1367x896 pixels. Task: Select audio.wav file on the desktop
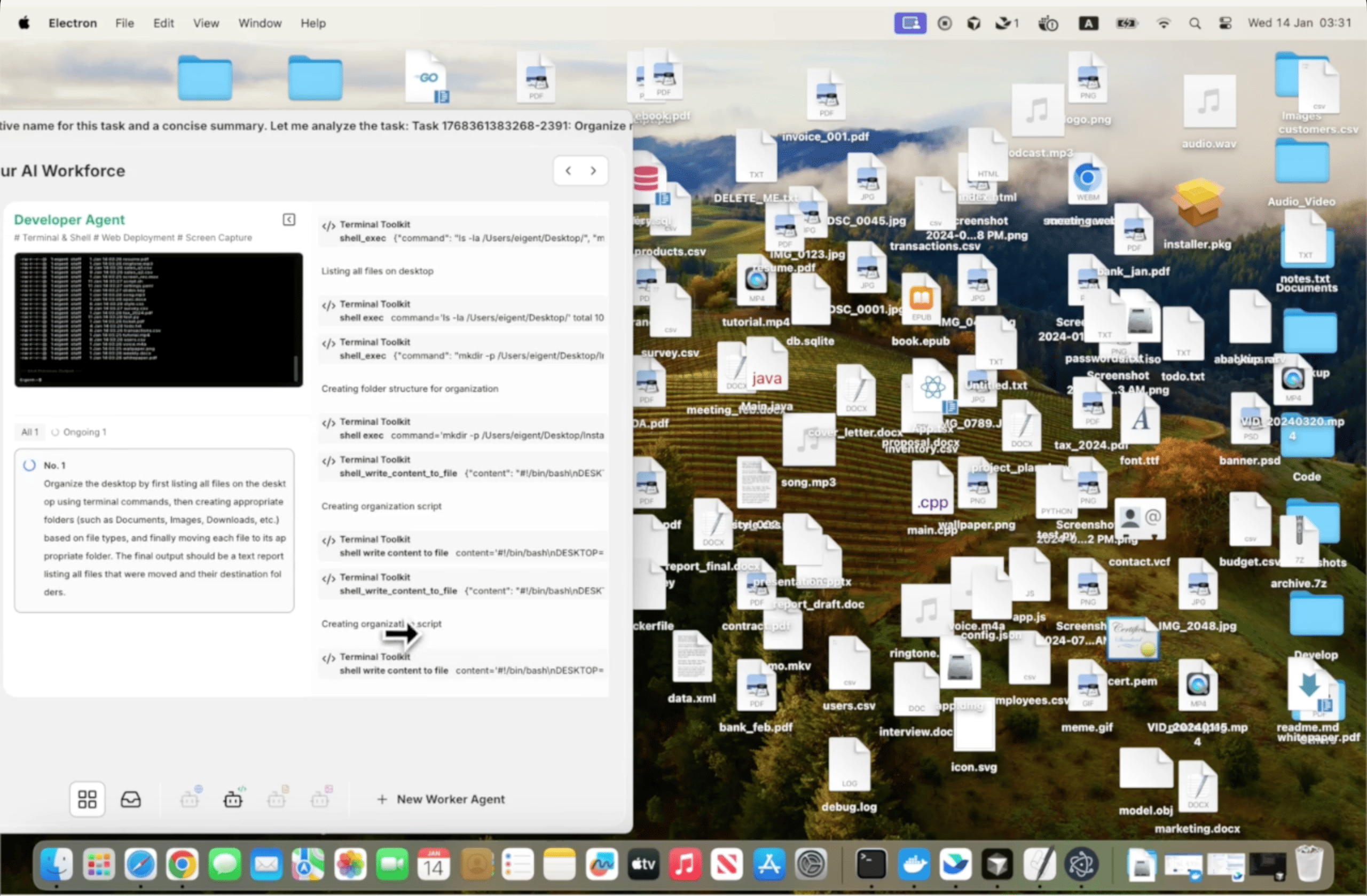[1209, 111]
